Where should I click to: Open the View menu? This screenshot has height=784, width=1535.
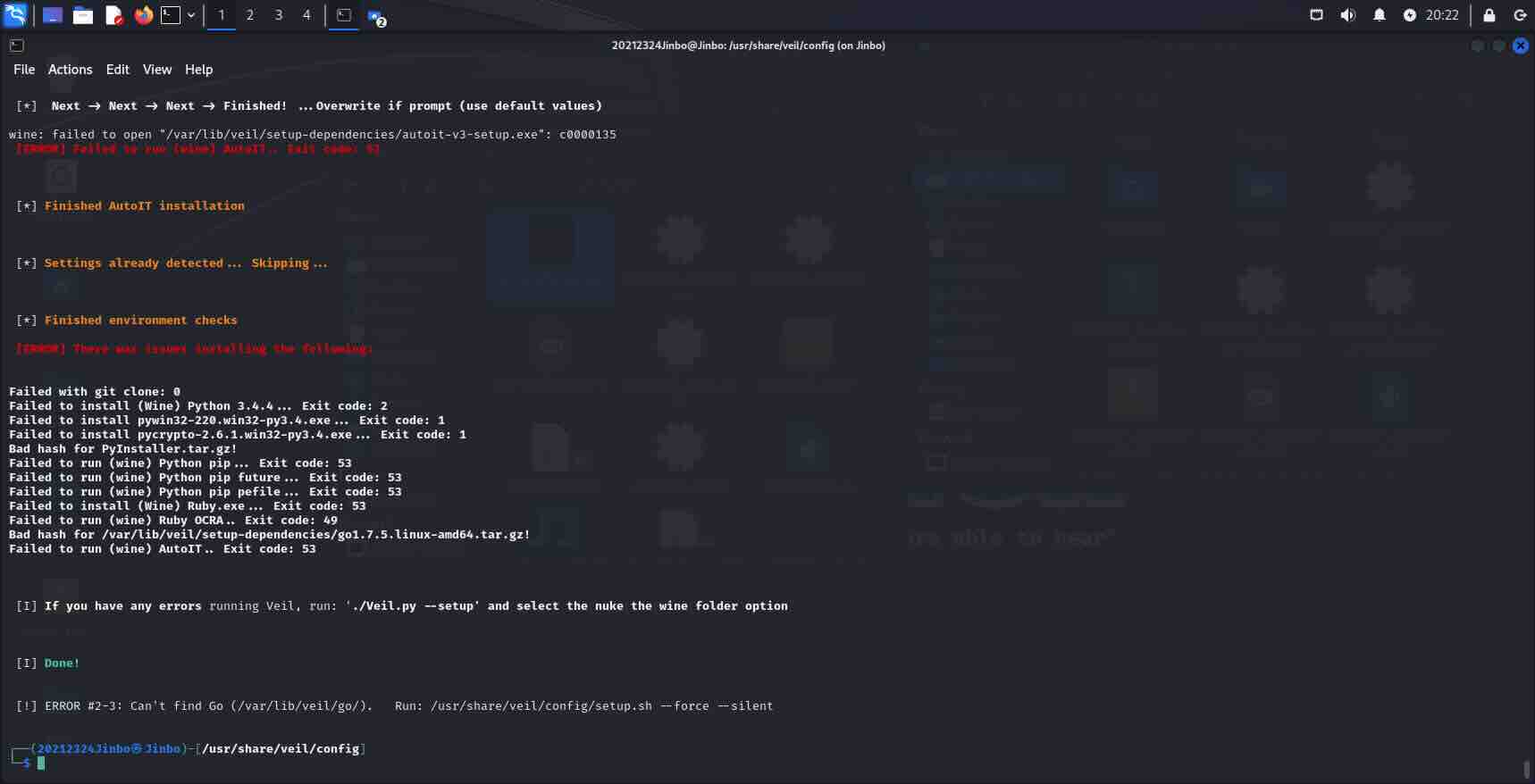coord(157,70)
